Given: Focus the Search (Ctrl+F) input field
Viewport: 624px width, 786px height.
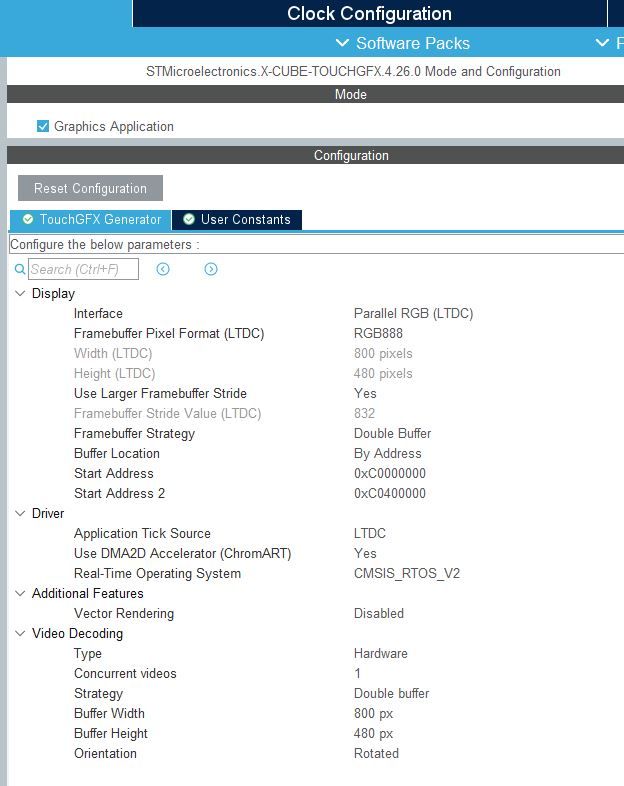Looking at the screenshot, I should (x=83, y=269).
